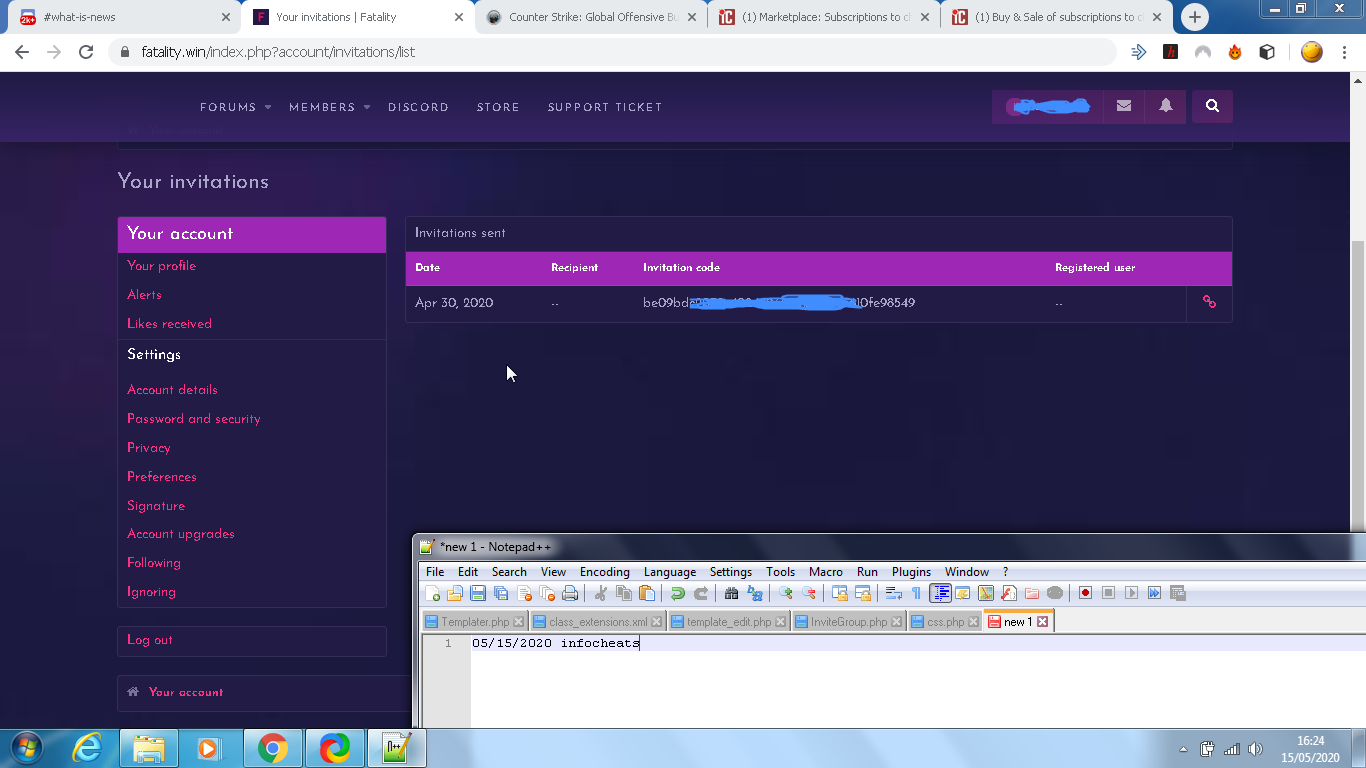Open DISCORD navigation link
Screen dimensions: 1366x768
[418, 107]
